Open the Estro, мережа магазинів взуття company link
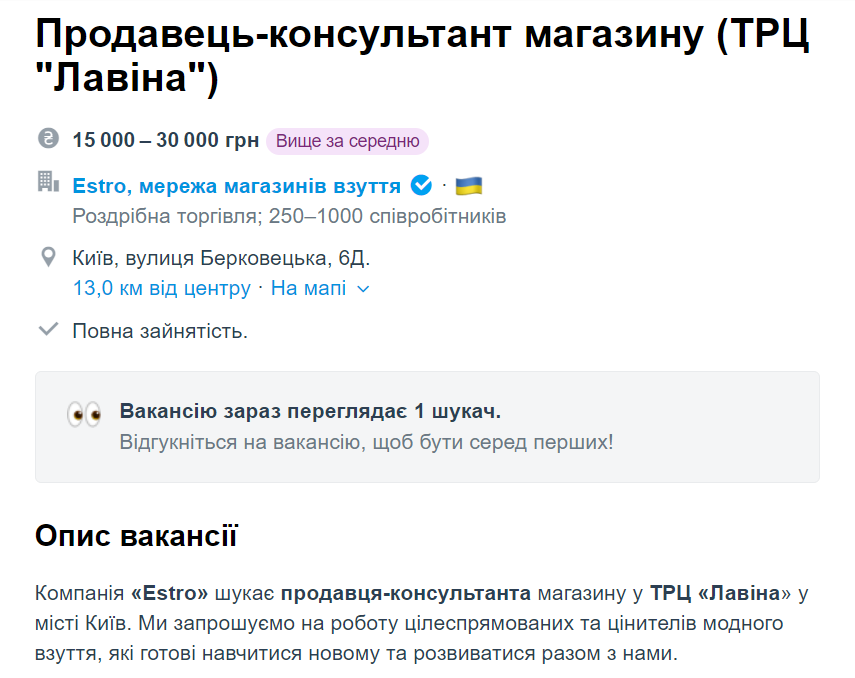855x678 pixels. point(237,186)
